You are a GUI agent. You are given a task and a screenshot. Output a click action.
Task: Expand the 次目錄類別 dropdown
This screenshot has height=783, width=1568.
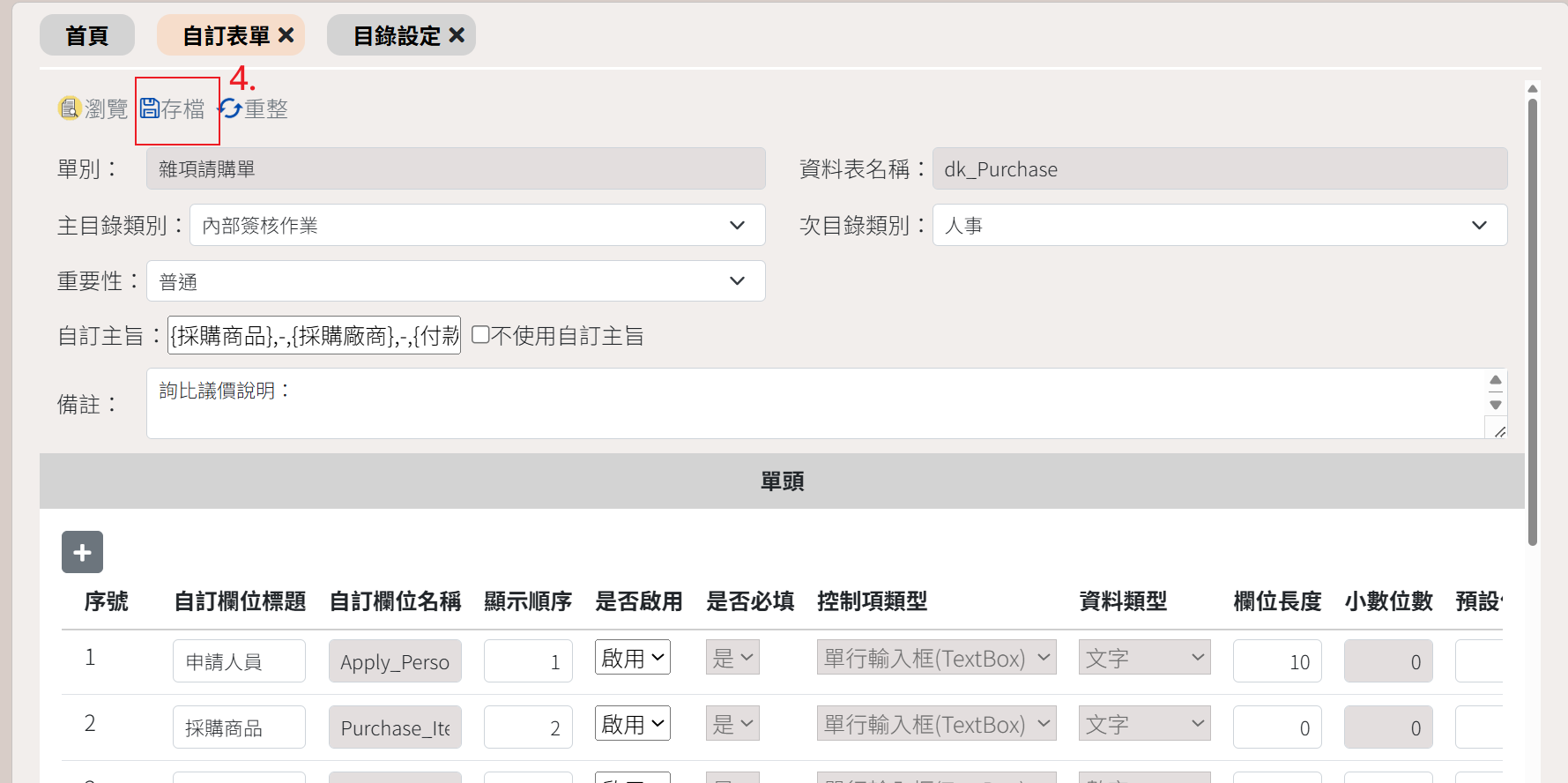tap(1219, 226)
